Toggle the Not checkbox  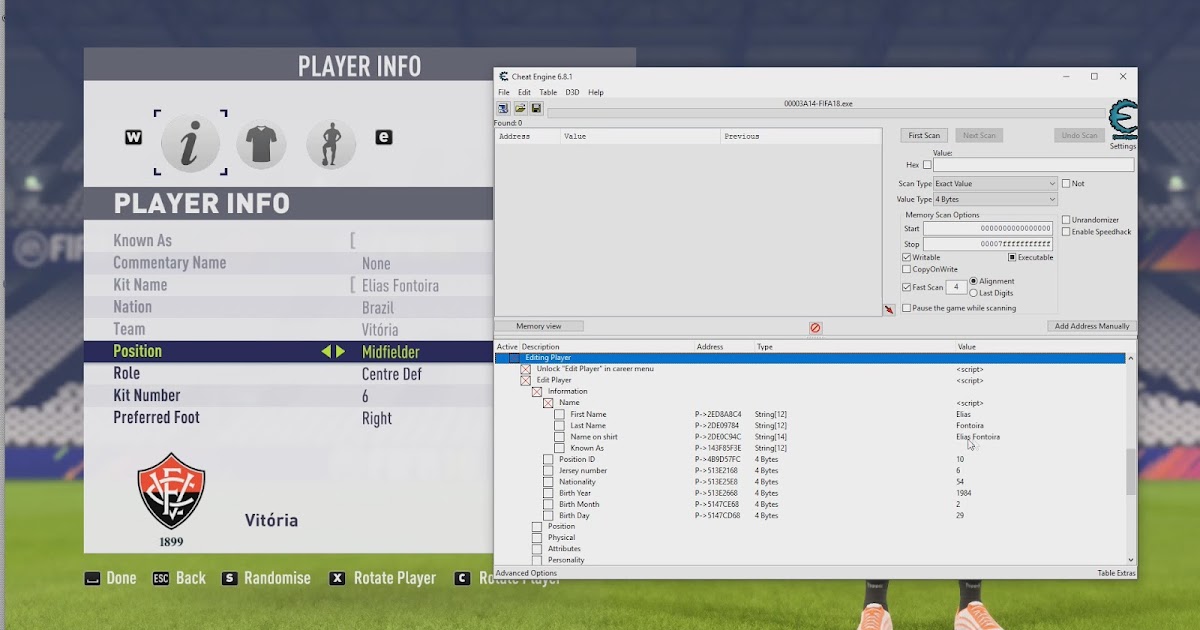1066,184
